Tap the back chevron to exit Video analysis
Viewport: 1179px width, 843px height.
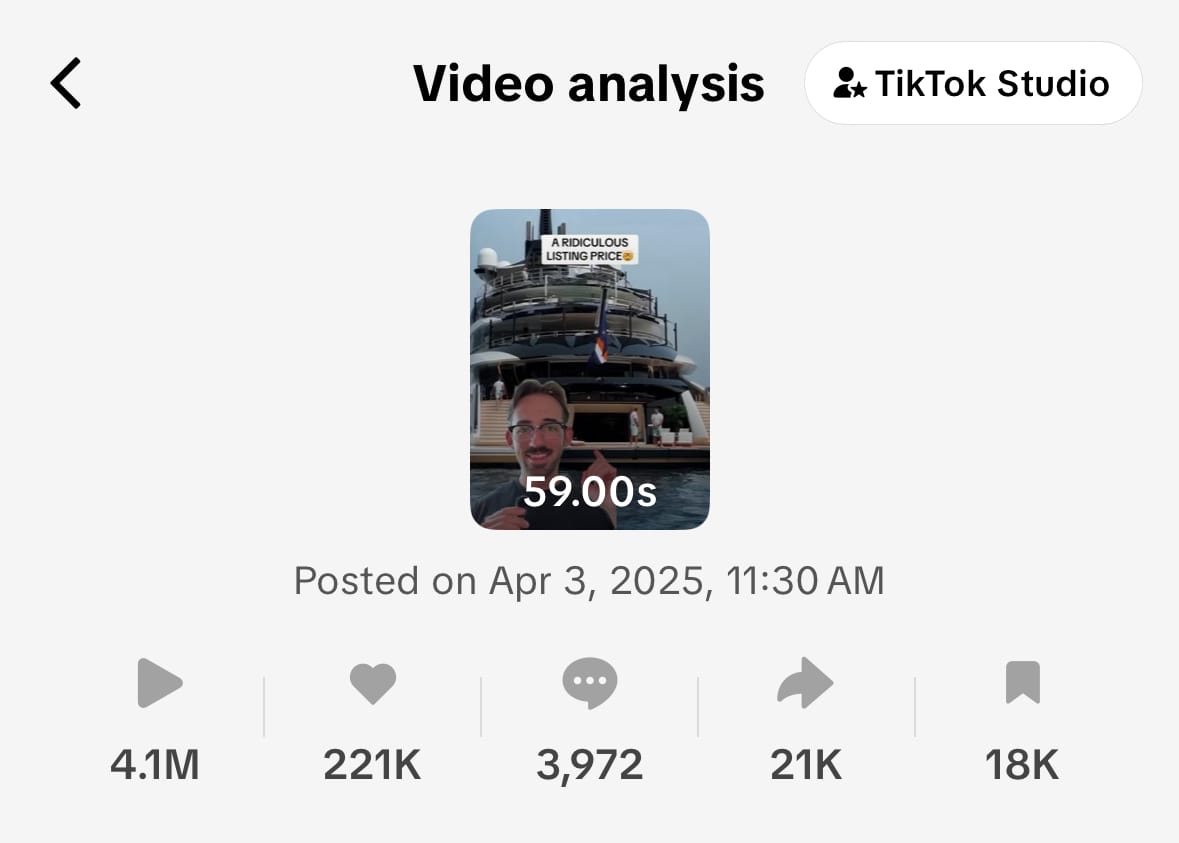click(65, 83)
